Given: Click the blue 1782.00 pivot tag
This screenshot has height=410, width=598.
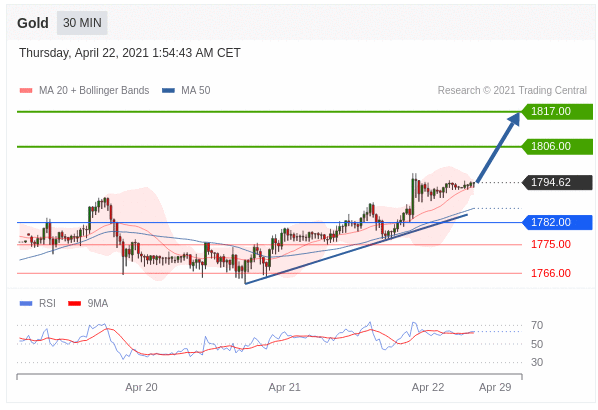Looking at the screenshot, I should pos(557,222).
